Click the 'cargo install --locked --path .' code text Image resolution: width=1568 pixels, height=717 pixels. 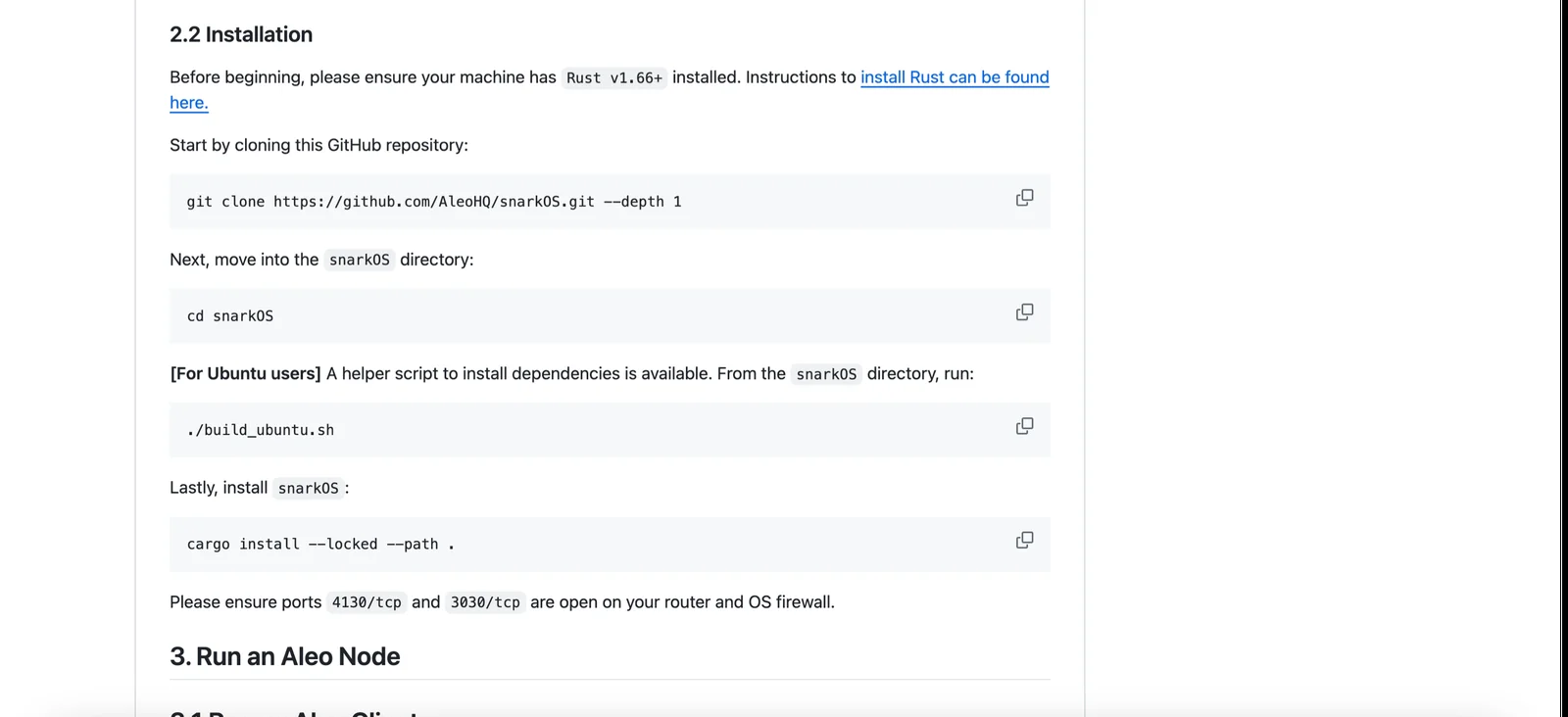click(x=320, y=545)
